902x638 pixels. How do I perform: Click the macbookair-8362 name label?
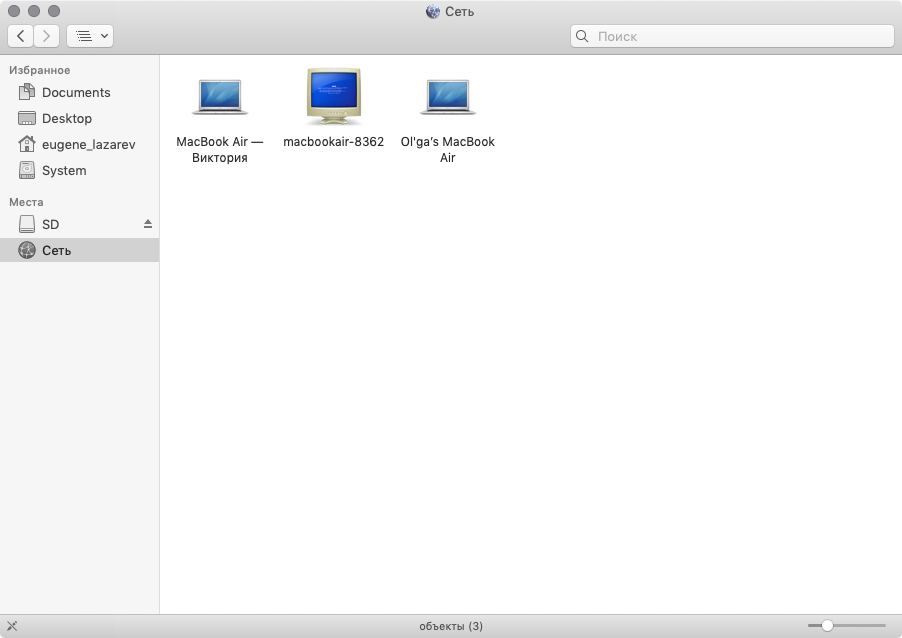[x=334, y=142]
